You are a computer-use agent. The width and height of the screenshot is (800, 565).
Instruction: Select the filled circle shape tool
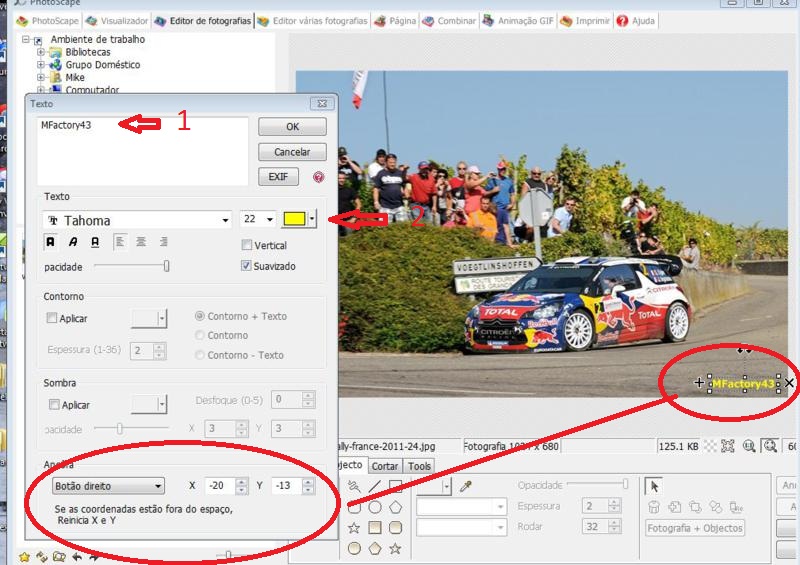coord(354,549)
